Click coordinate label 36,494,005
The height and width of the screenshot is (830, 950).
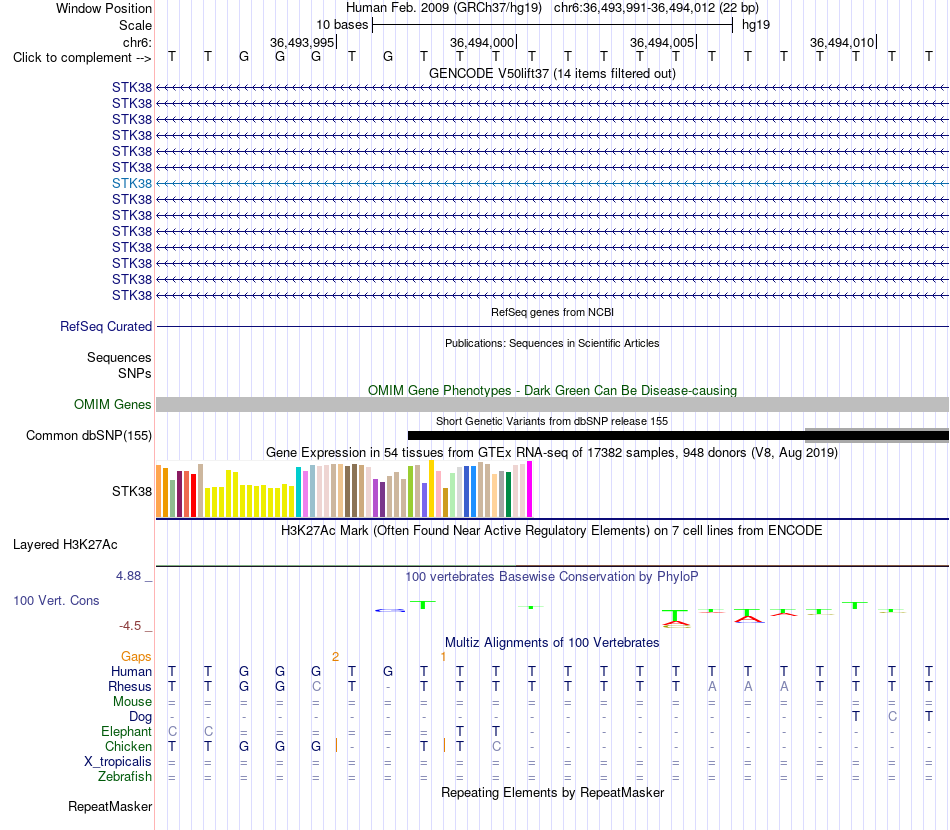click(x=662, y=42)
